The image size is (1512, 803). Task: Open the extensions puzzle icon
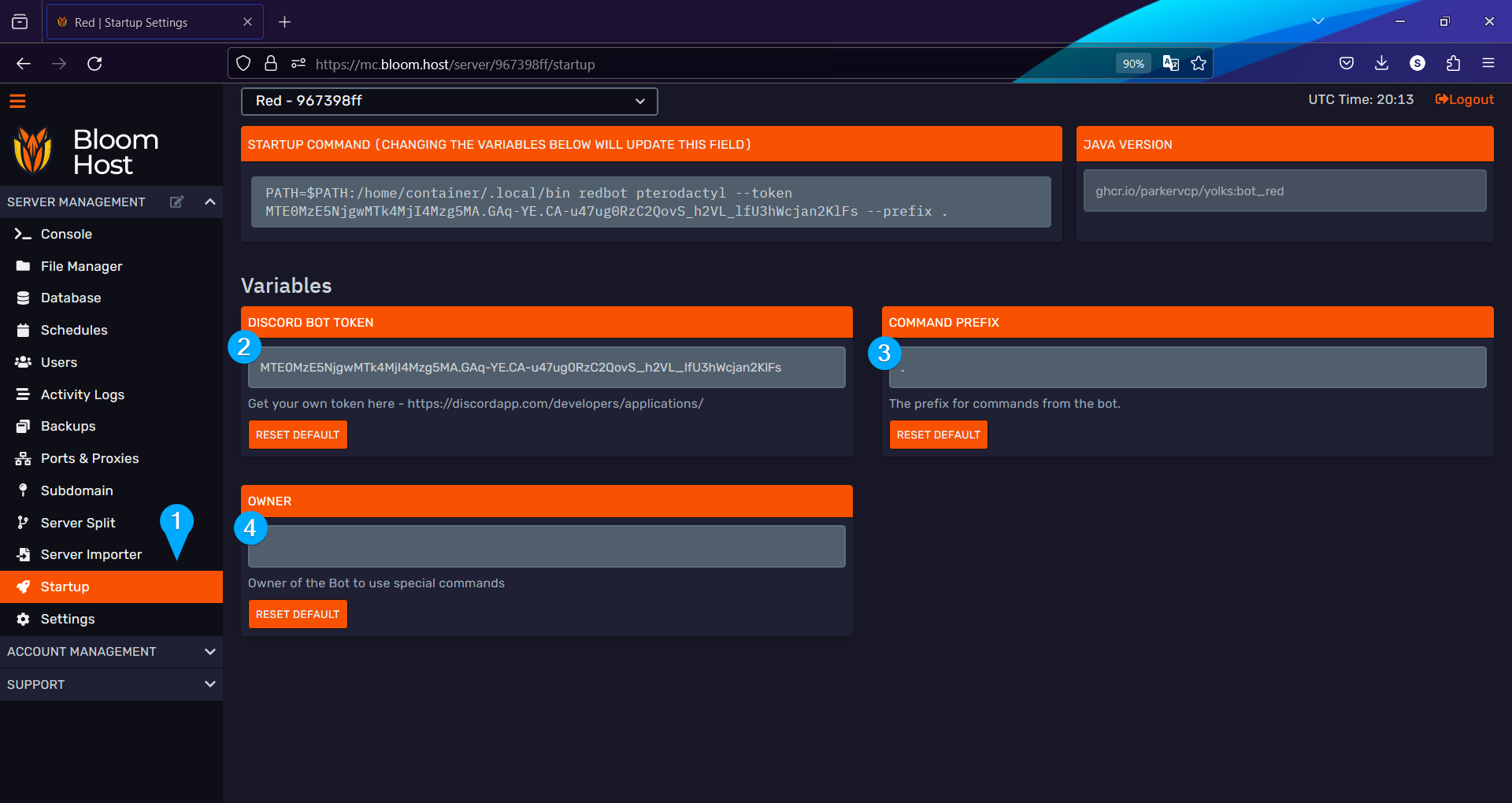click(x=1453, y=64)
